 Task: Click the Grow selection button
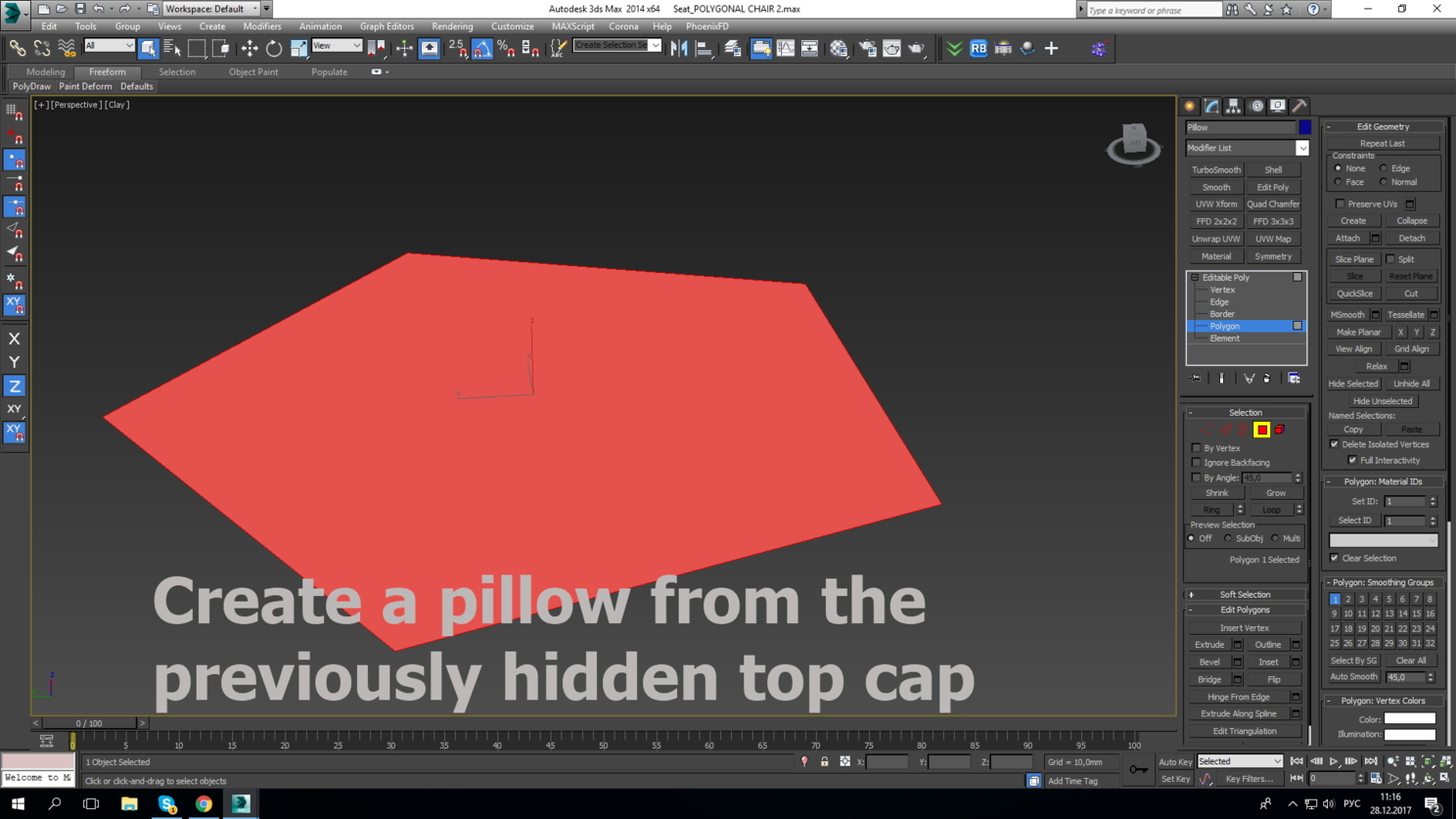(x=1276, y=493)
